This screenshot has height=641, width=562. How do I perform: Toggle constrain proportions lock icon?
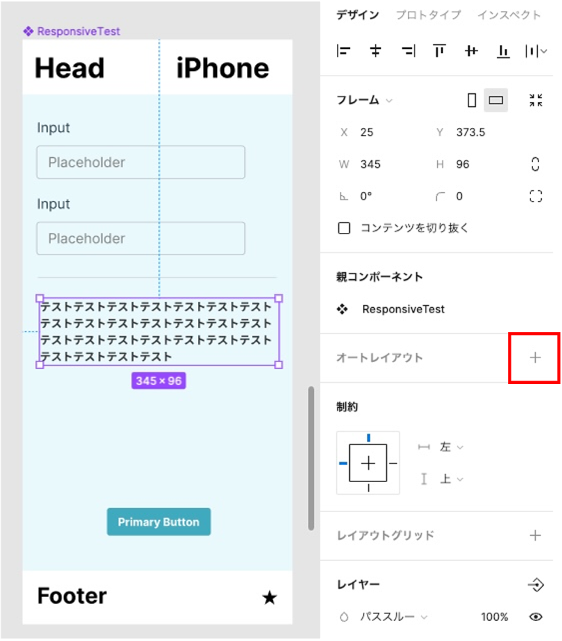pyautogui.click(x=535, y=164)
